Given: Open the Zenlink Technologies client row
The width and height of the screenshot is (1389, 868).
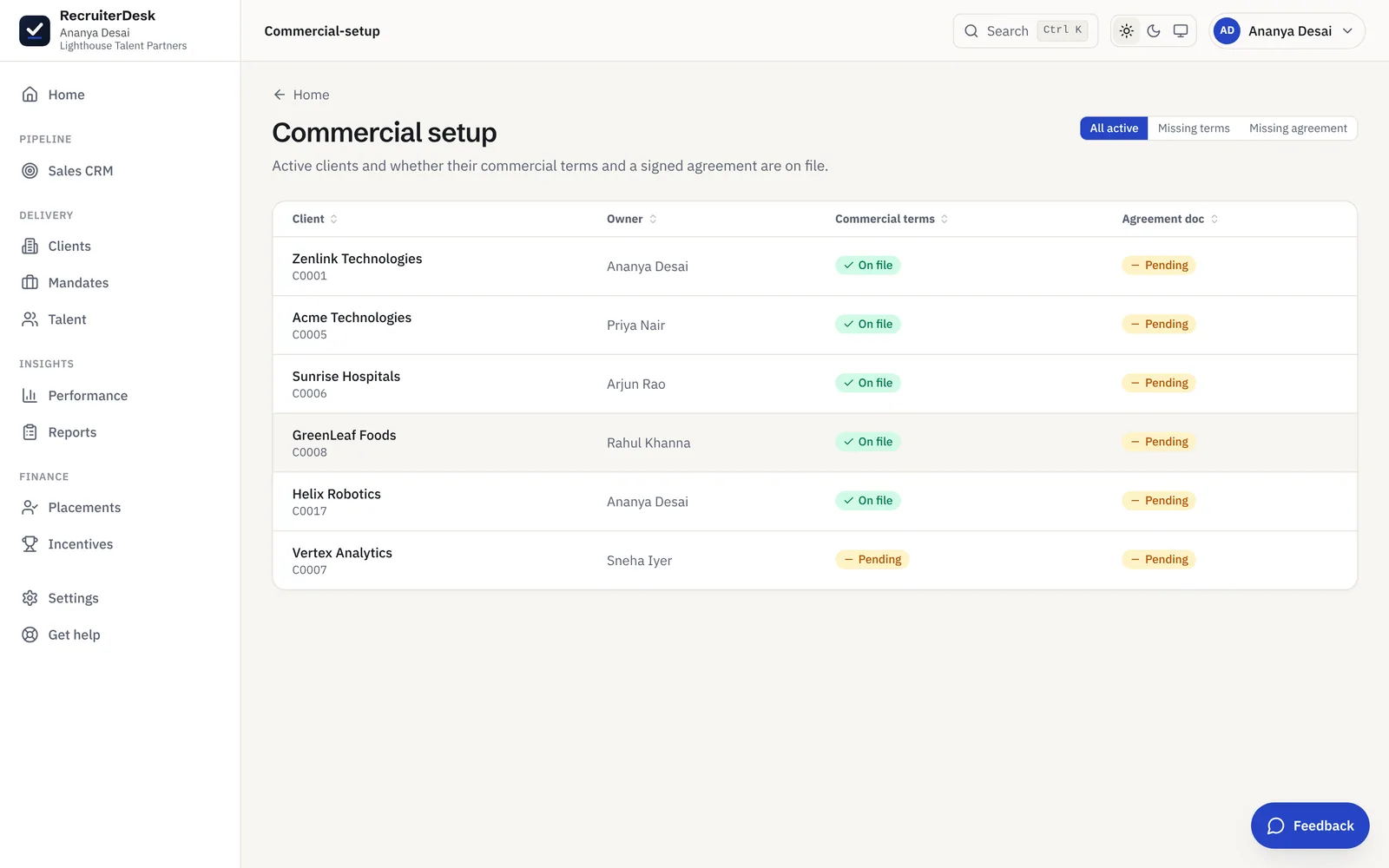Looking at the screenshot, I should pos(814,266).
